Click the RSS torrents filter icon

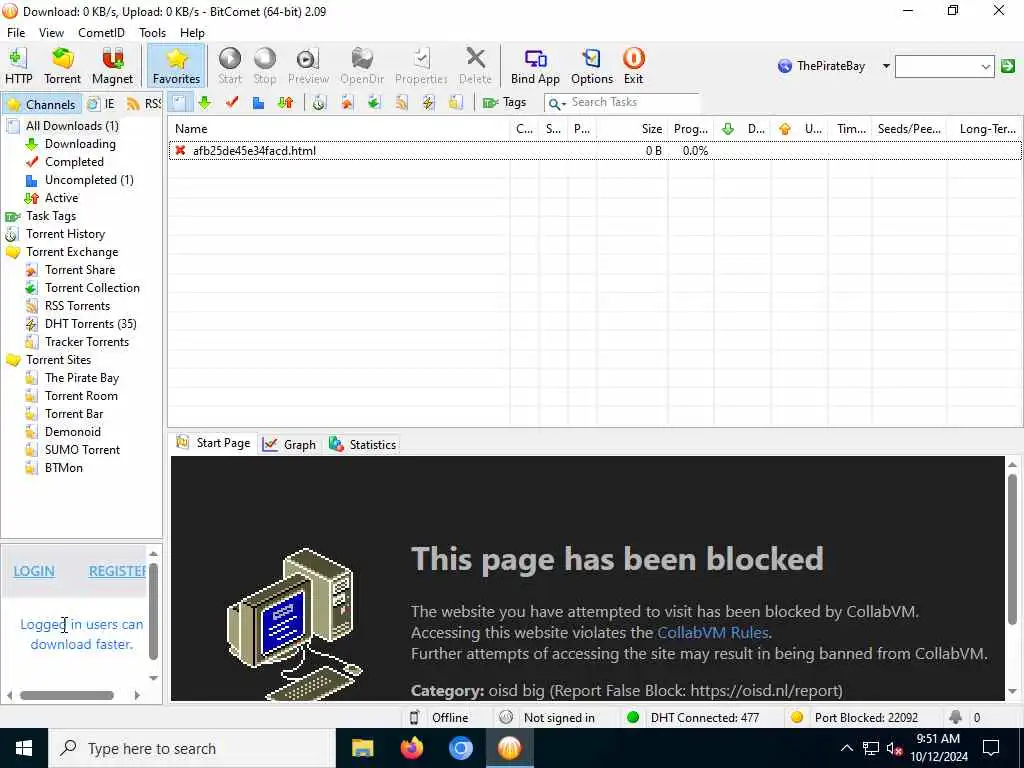(x=401, y=103)
